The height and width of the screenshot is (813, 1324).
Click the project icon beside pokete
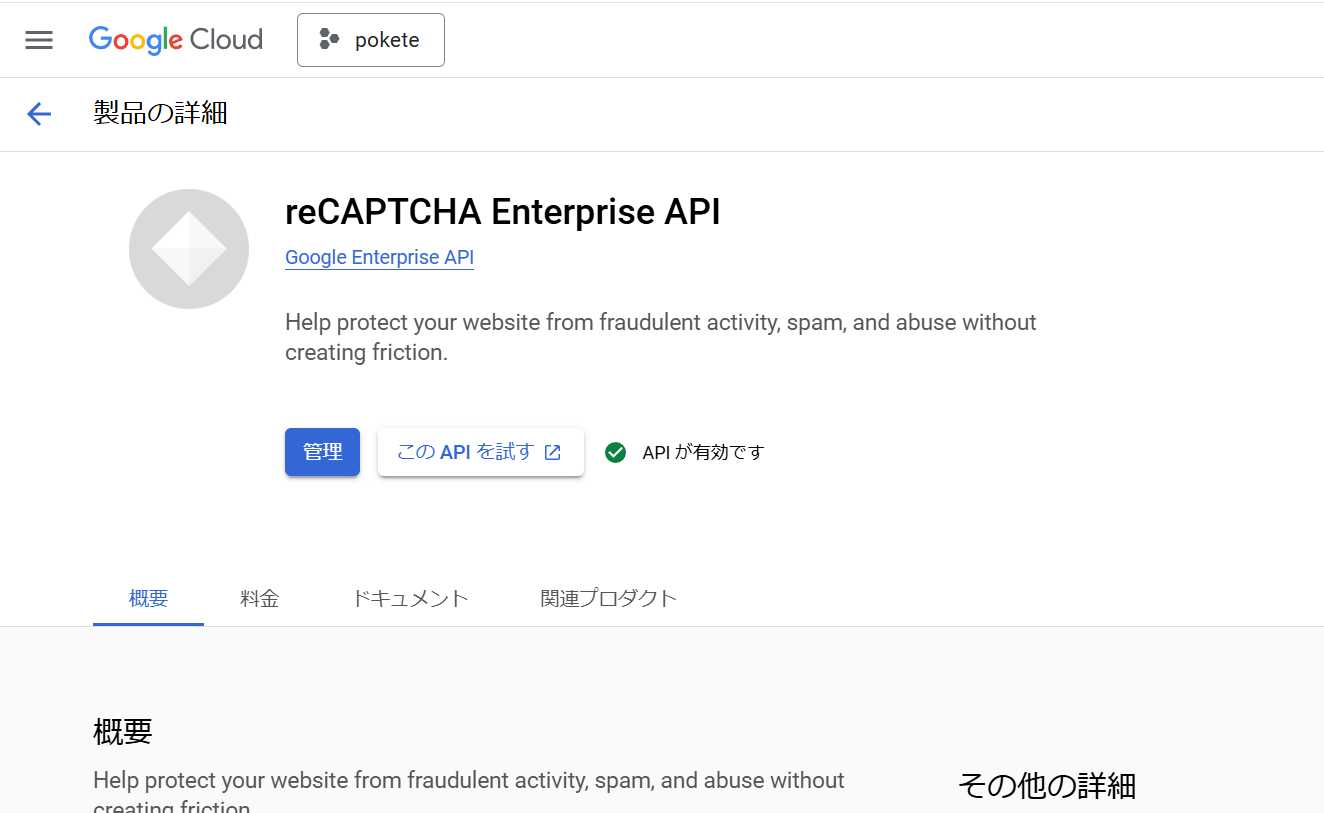pos(329,40)
